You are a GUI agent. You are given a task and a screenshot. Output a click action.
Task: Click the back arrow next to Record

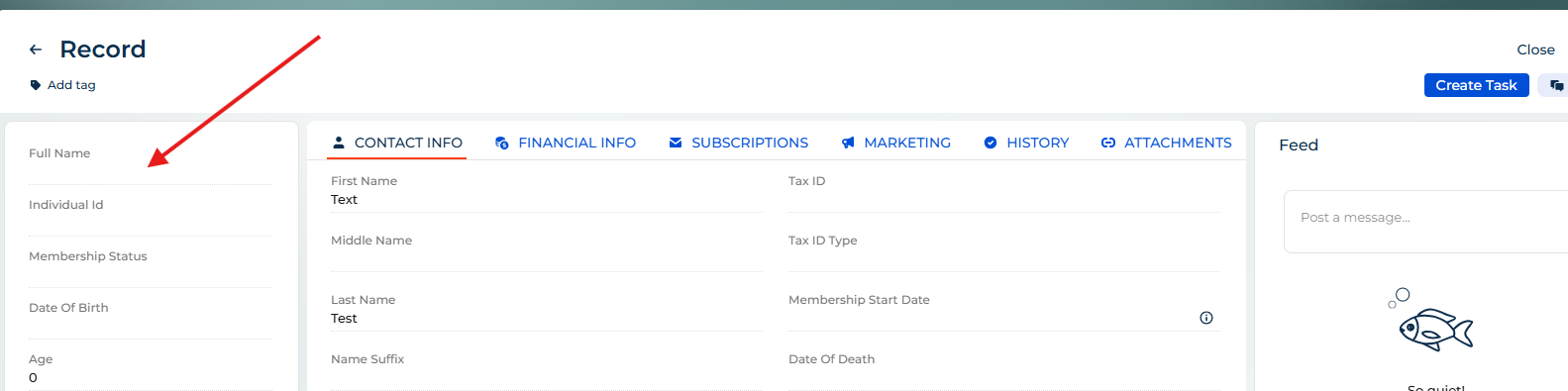pyautogui.click(x=36, y=49)
